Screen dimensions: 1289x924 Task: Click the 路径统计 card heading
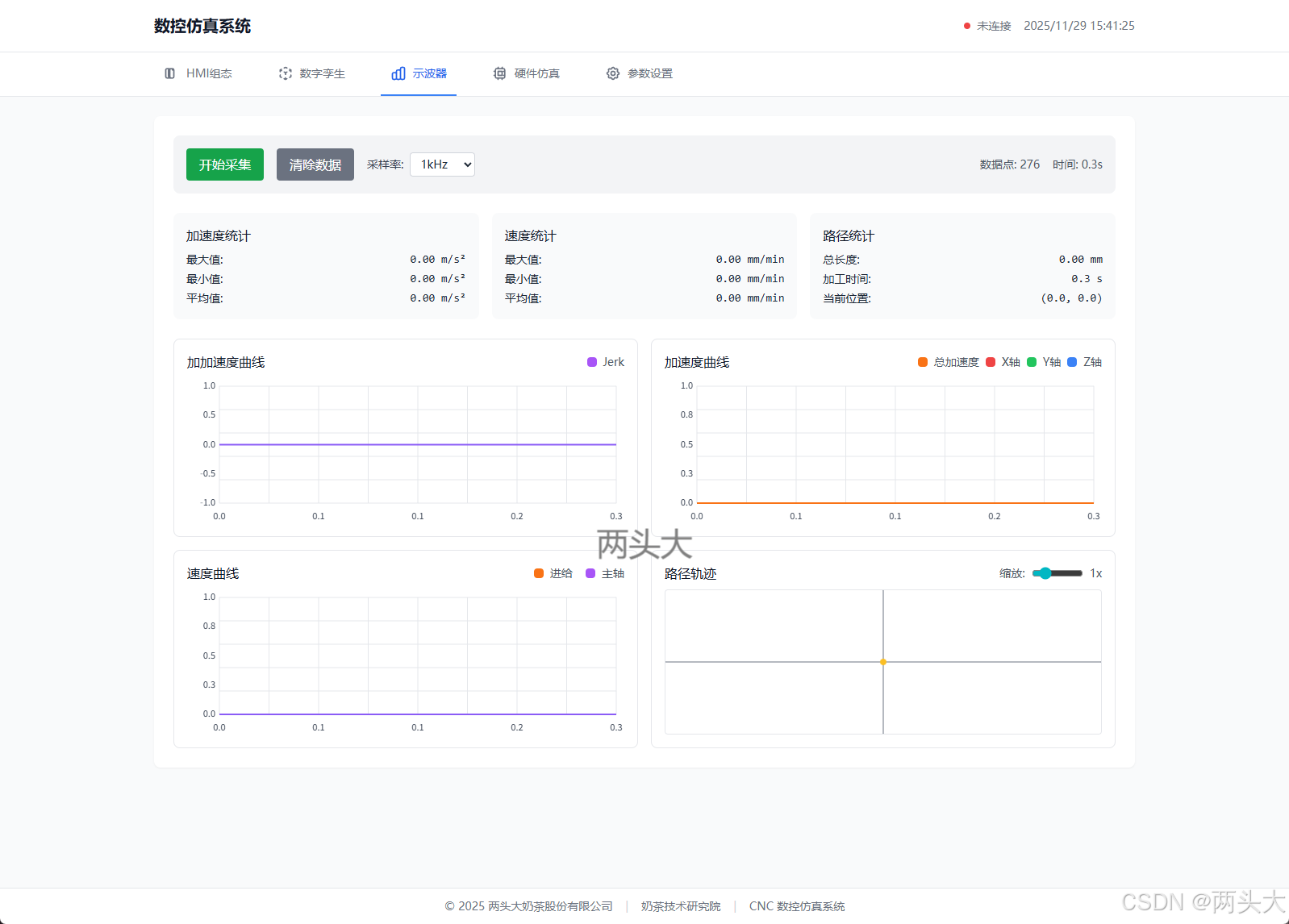point(849,236)
